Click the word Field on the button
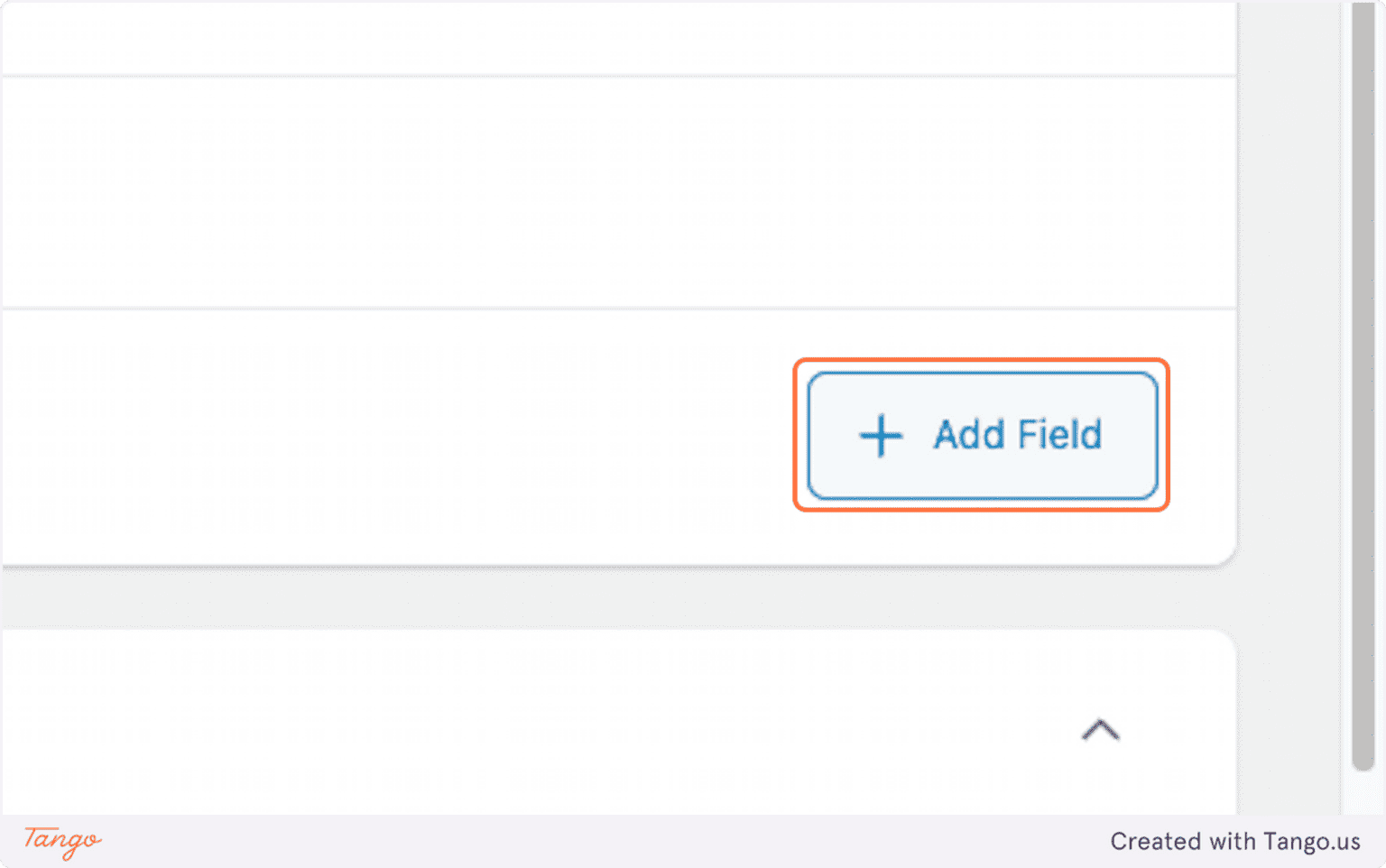Viewport: 1386px width, 868px height. [x=1060, y=435]
